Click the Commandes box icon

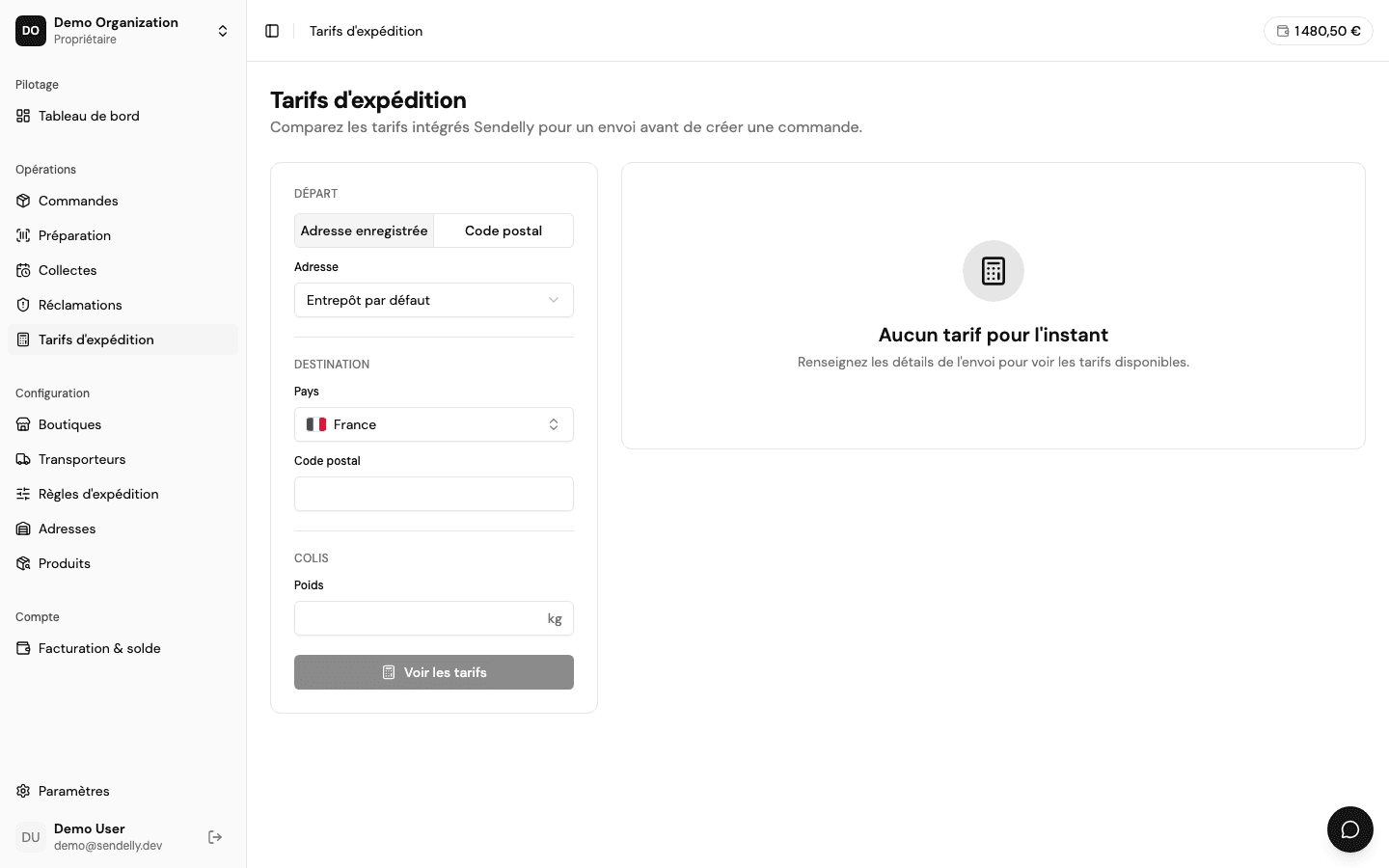click(23, 201)
